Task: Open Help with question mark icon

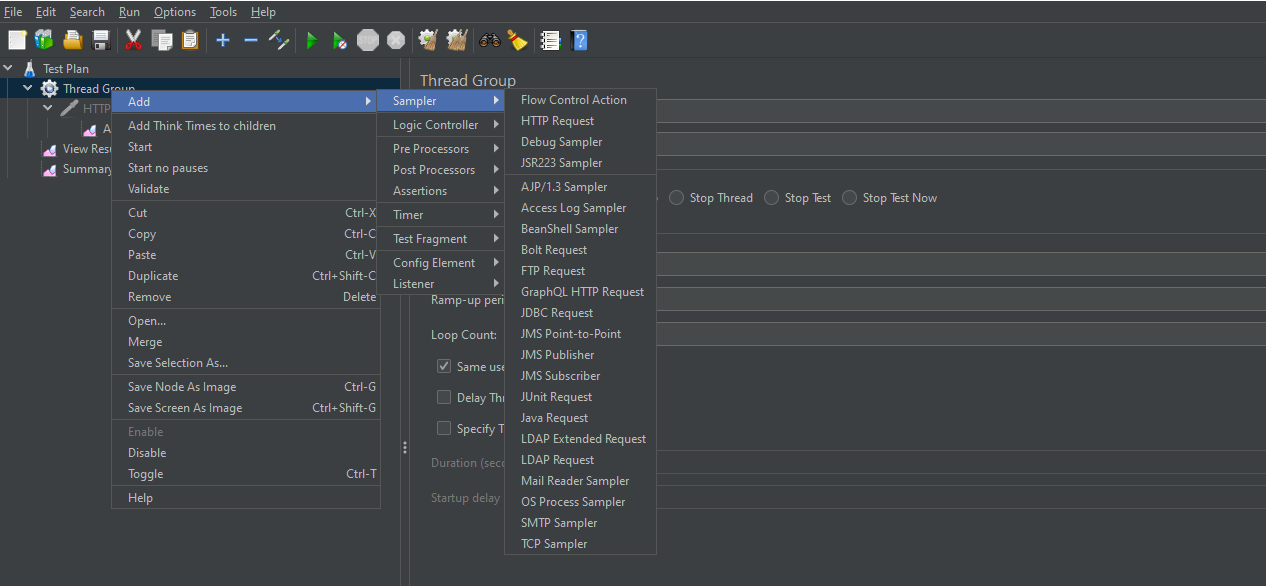Action: (x=579, y=40)
